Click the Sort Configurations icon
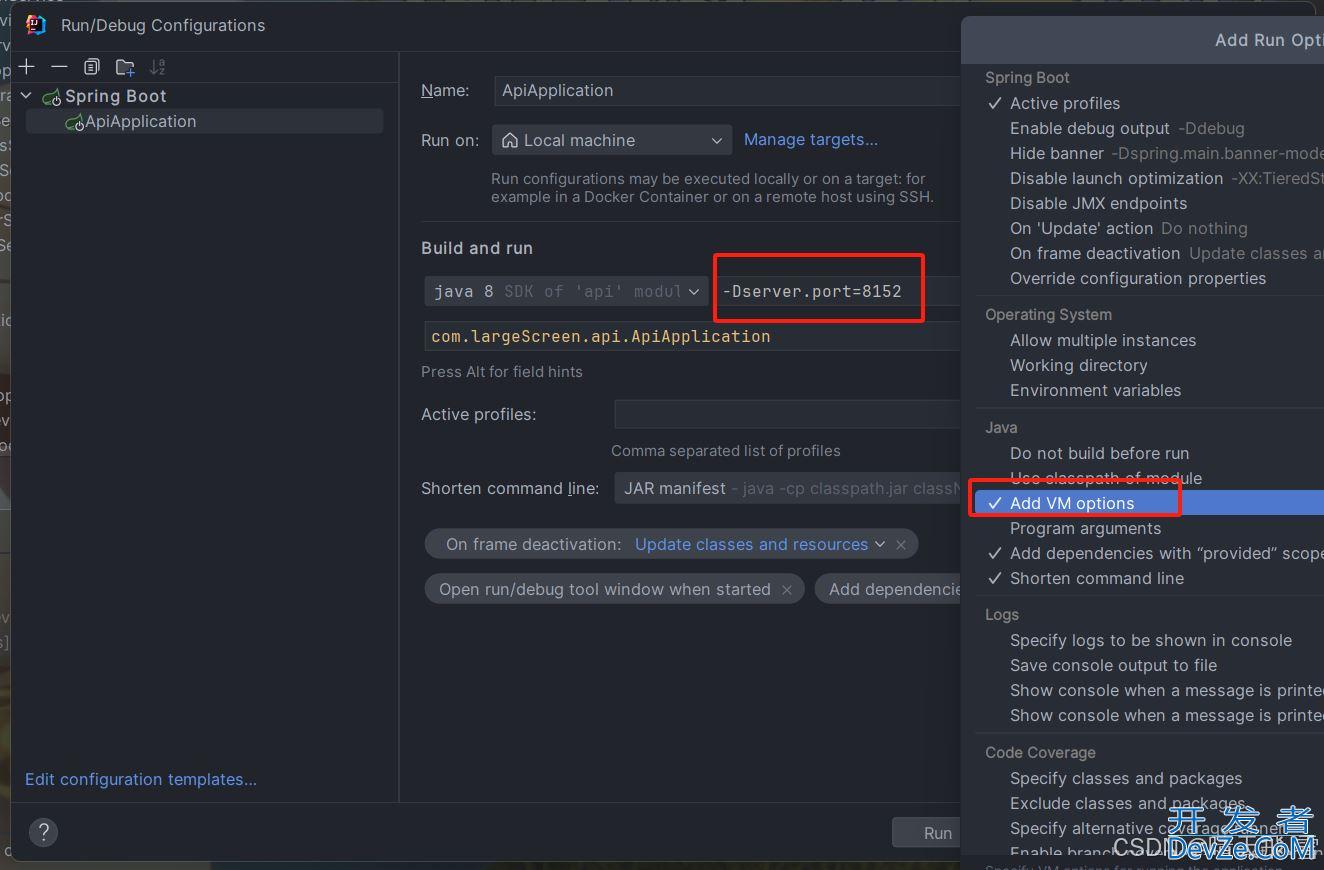The width and height of the screenshot is (1324, 870). tap(157, 67)
